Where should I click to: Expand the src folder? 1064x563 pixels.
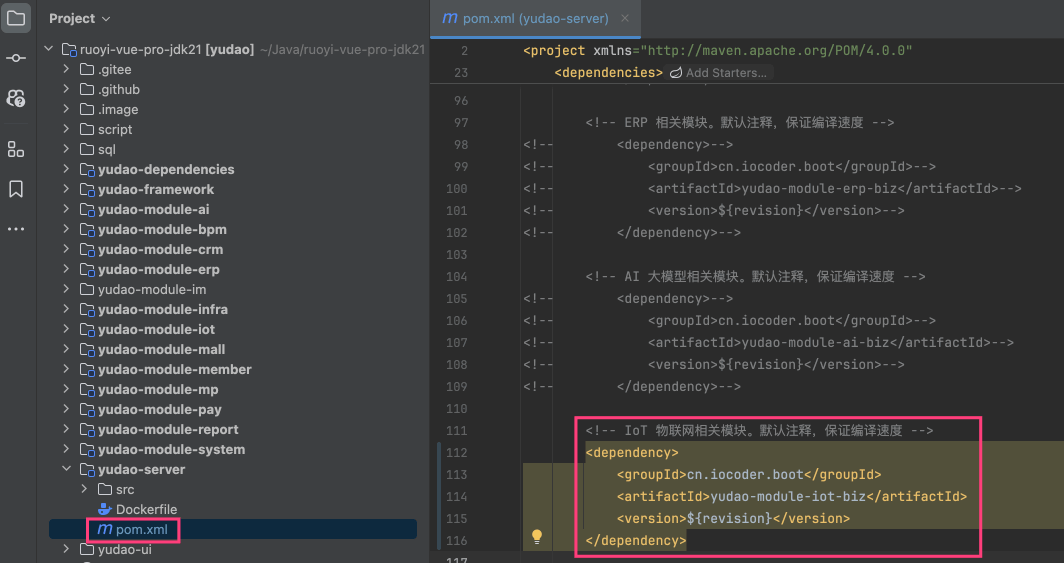pyautogui.click(x=84, y=489)
